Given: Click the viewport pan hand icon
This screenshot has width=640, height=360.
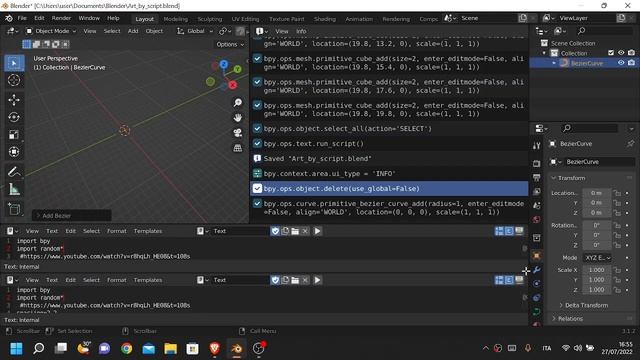Looking at the screenshot, I should point(238,118).
